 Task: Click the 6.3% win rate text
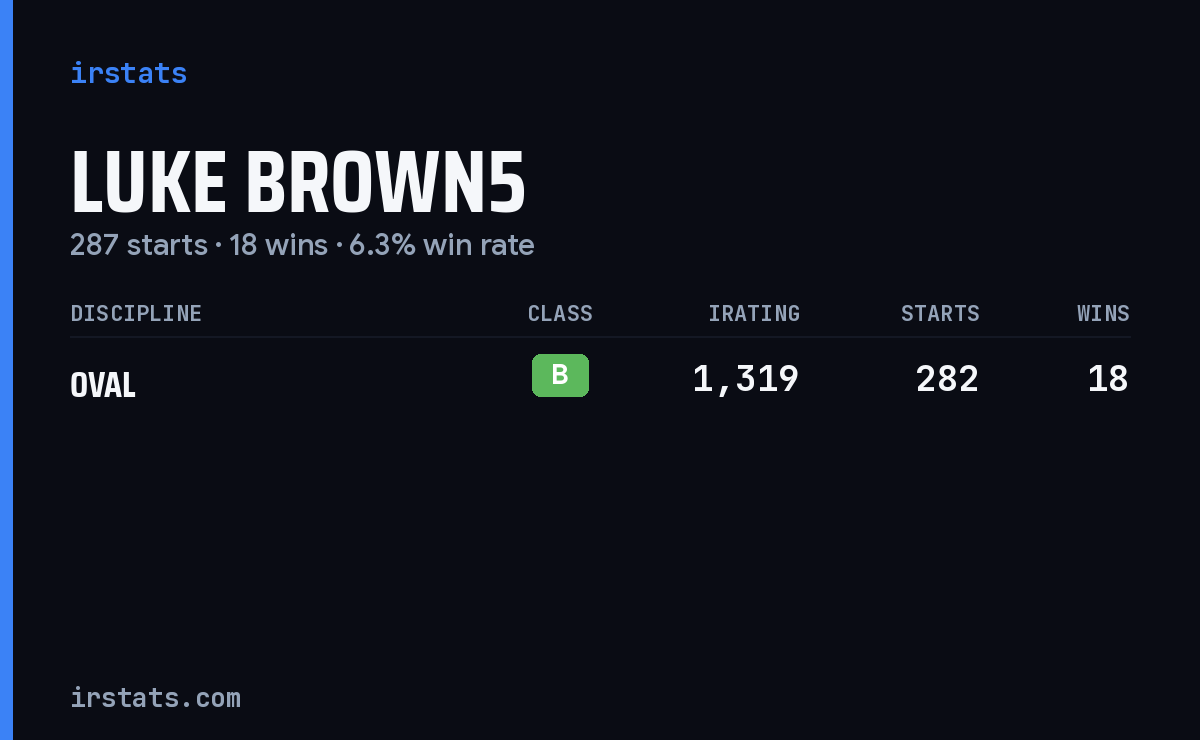(x=441, y=245)
